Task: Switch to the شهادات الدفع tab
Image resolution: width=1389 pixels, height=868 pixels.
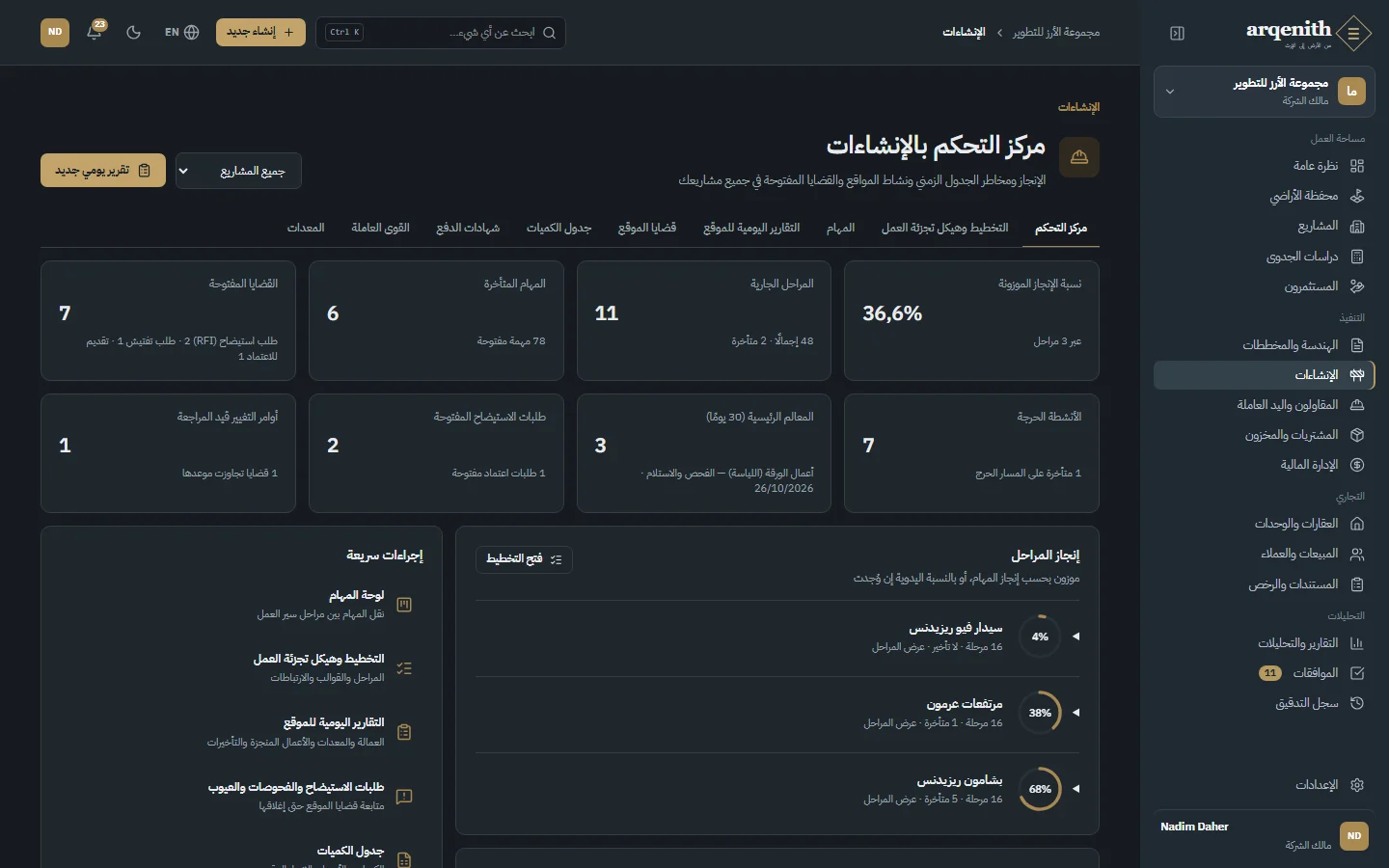Action: 468,229
